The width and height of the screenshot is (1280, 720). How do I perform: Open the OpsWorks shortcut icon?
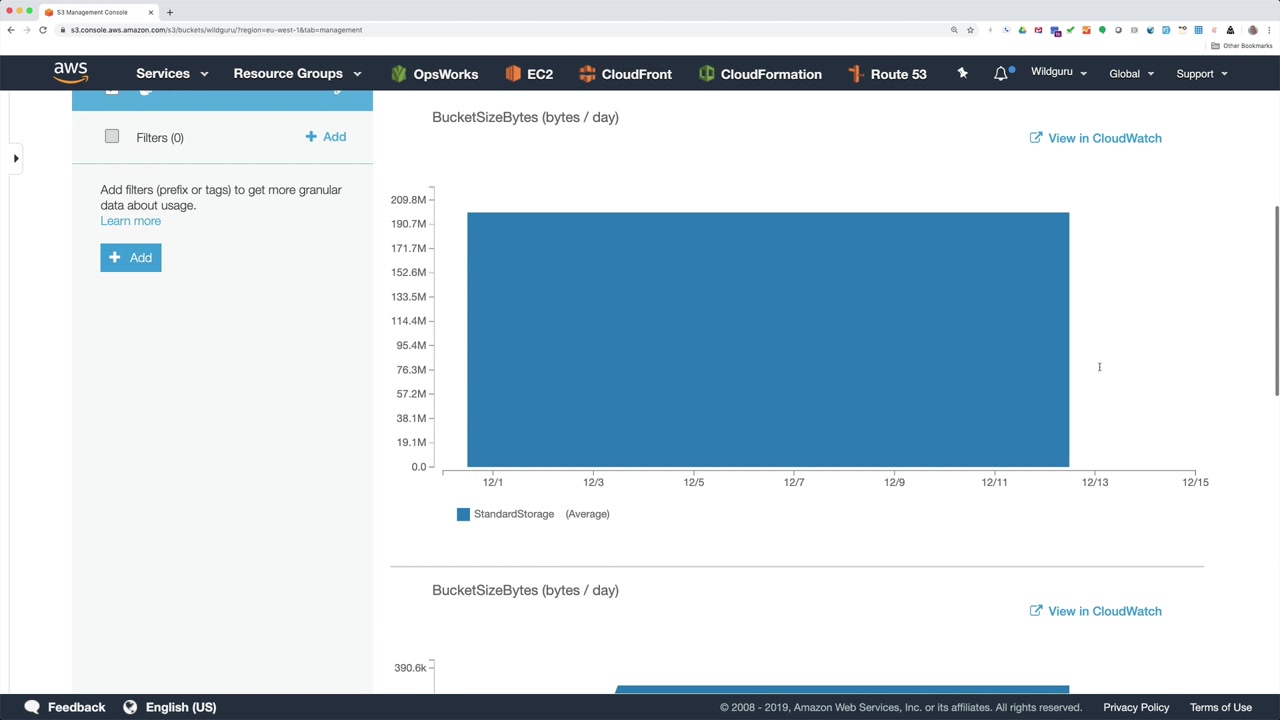[399, 74]
